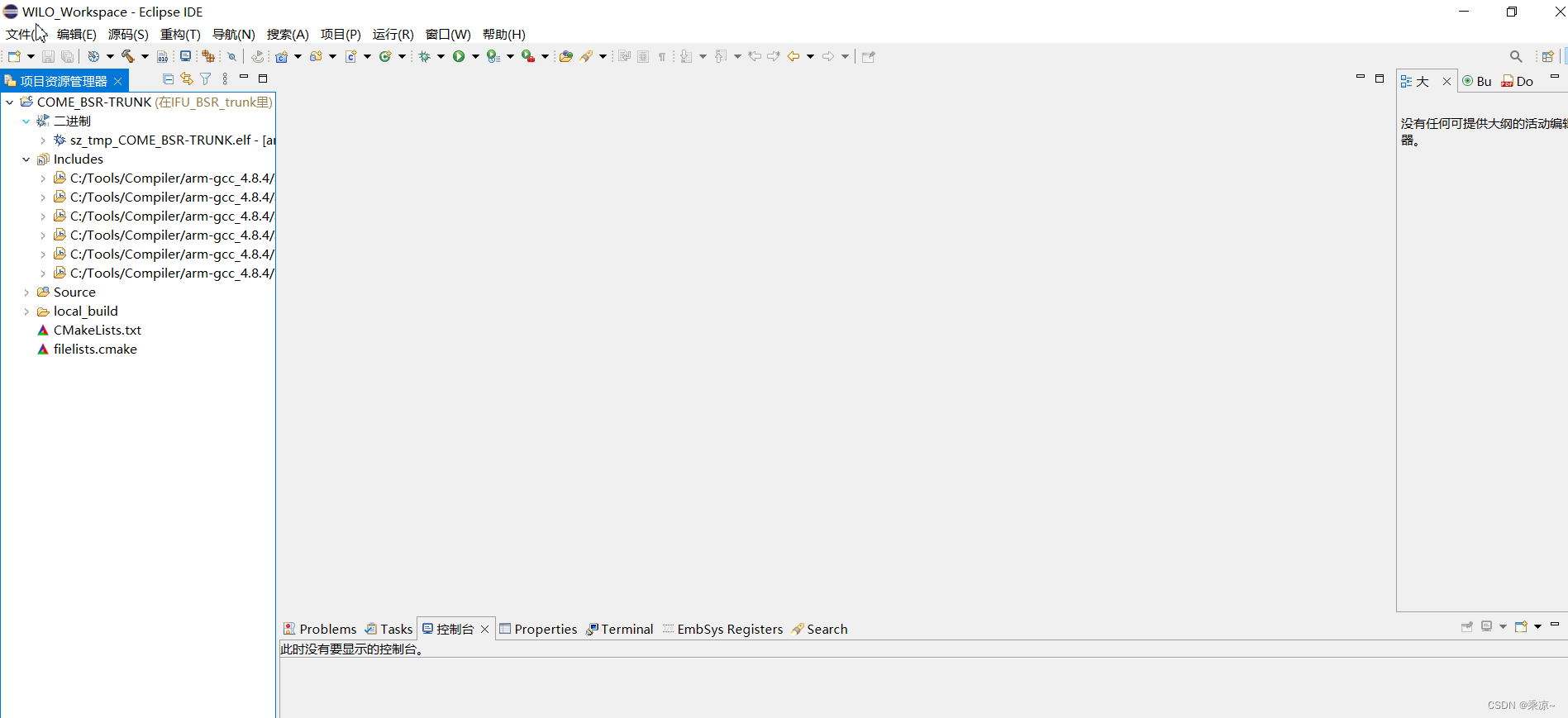Click the Profile run icon
Image resolution: width=1568 pixels, height=718 pixels.
coord(493,56)
